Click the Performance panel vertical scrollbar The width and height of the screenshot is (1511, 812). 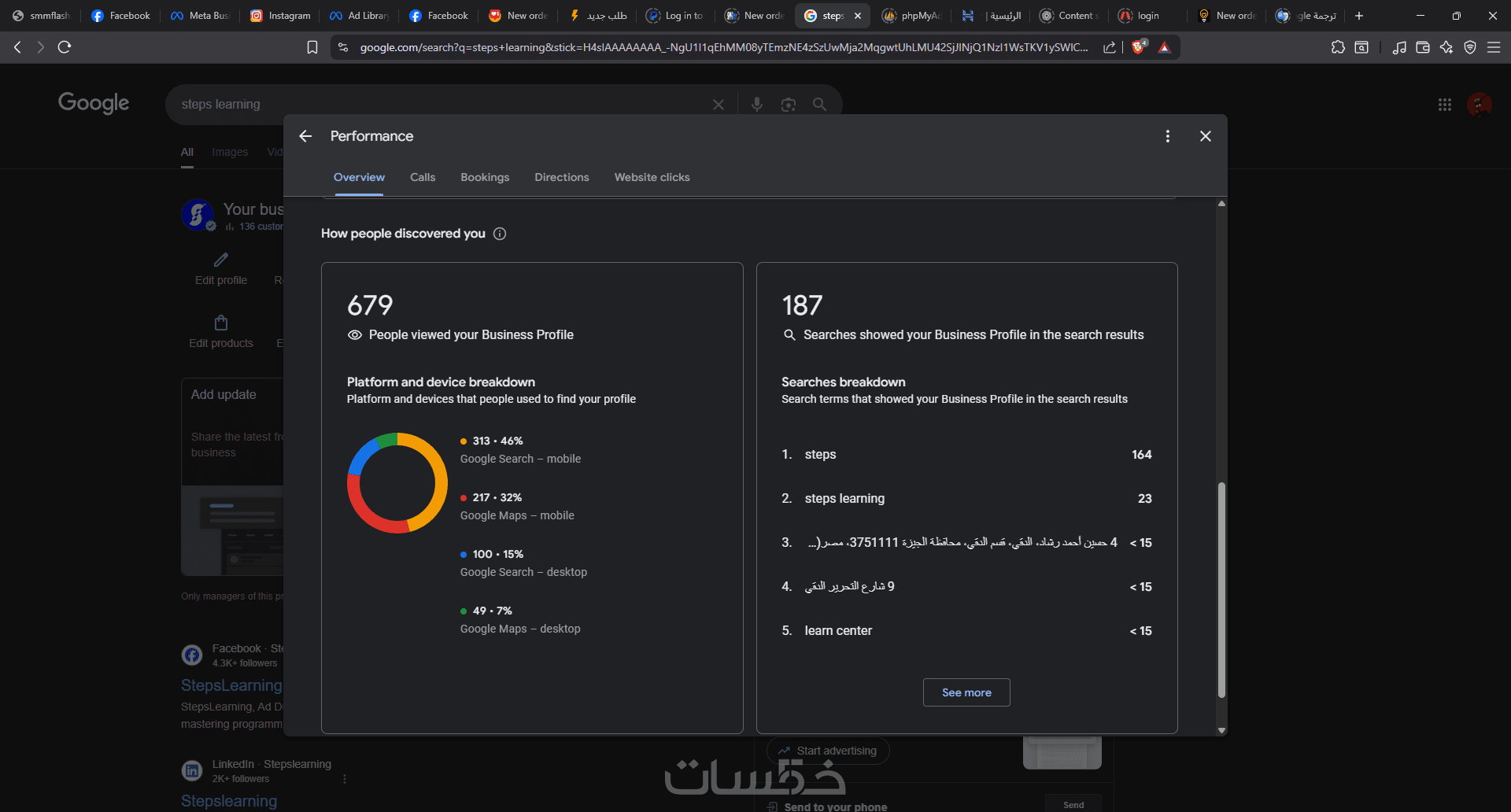coord(1221,590)
